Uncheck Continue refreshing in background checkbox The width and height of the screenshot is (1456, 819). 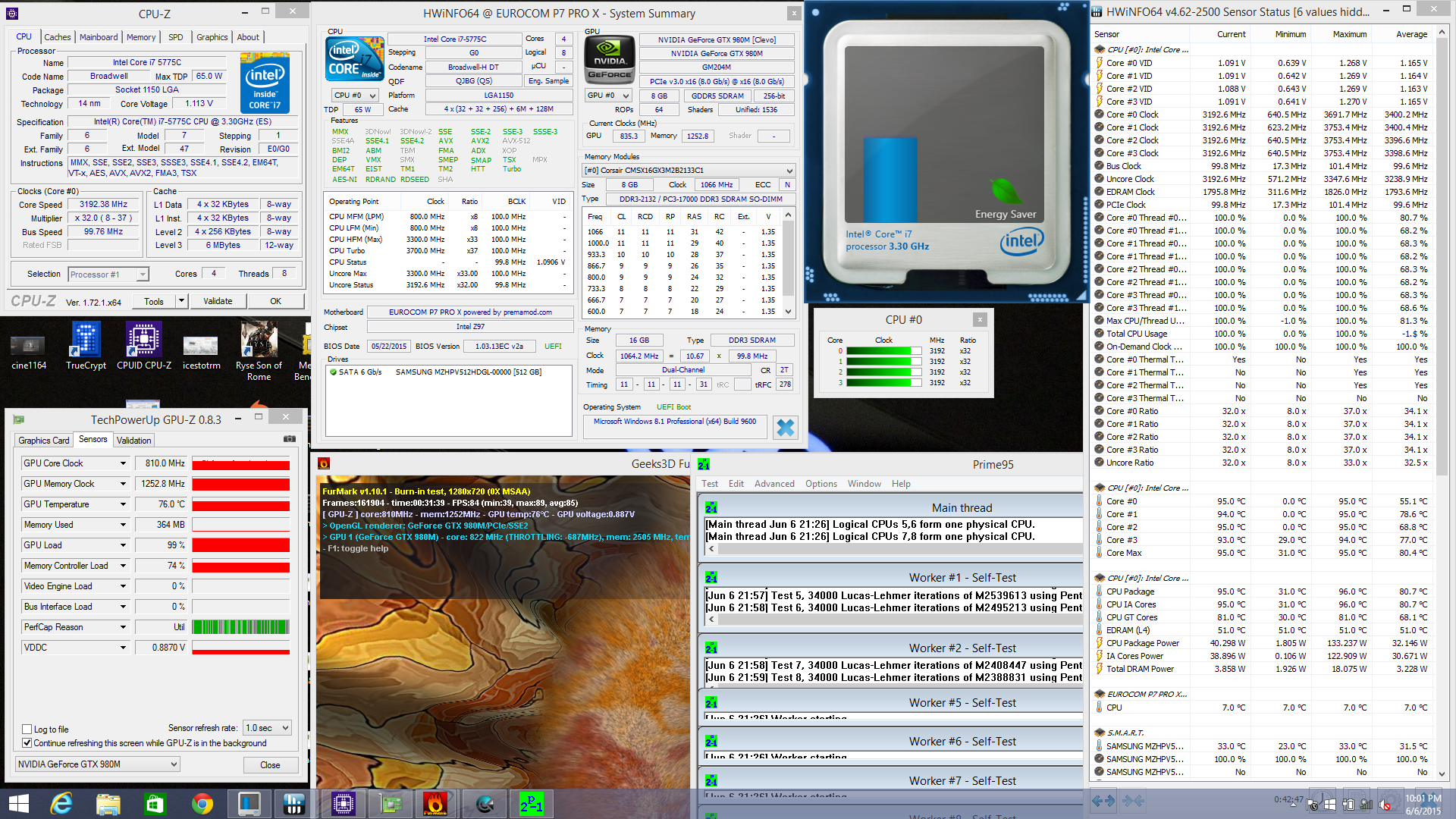pyautogui.click(x=27, y=743)
